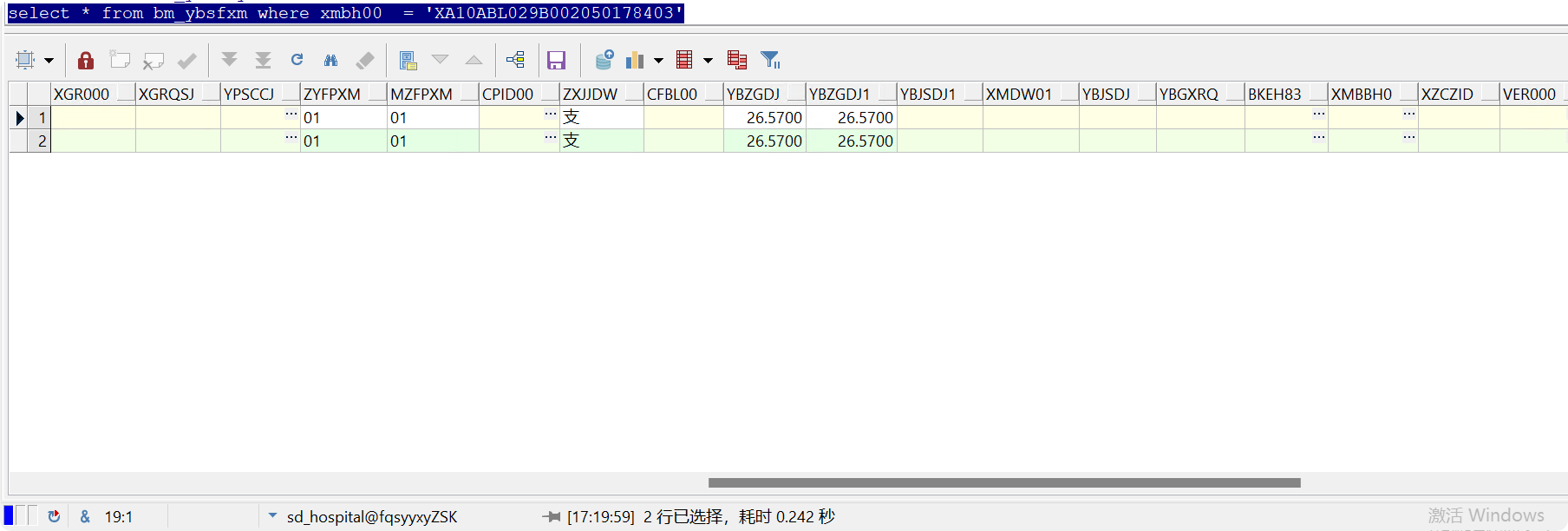Click the ZXJJDW column header
This screenshot has height=531, width=1568.
[602, 94]
